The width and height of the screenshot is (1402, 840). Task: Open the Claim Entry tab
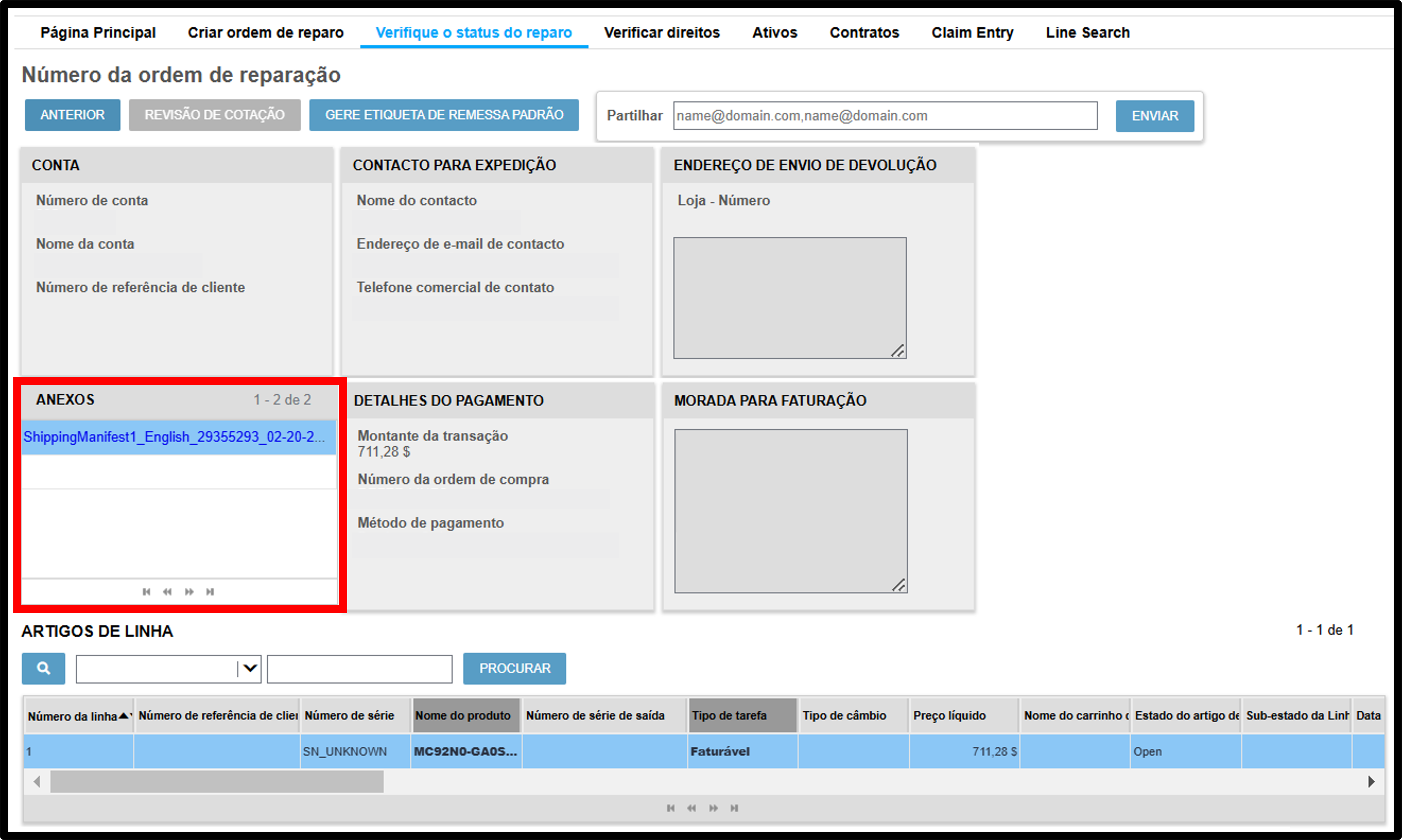[972, 33]
